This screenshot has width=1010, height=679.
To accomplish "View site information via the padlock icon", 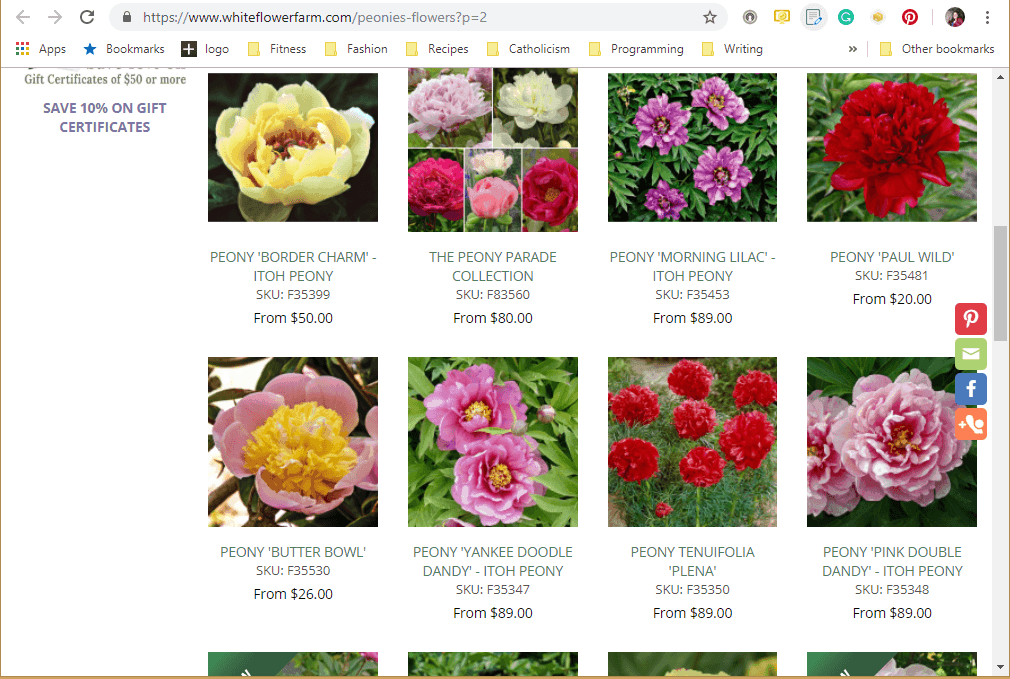I will tap(126, 16).
